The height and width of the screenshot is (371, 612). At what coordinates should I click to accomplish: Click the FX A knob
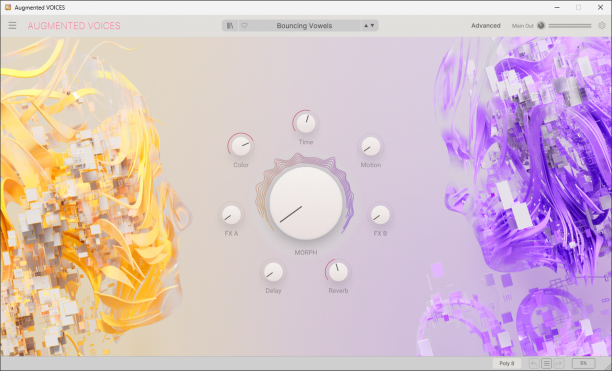coord(231,215)
